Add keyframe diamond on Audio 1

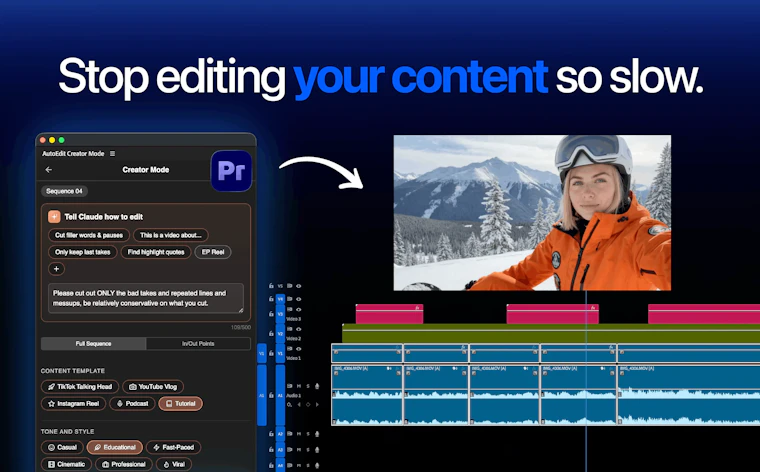(308, 405)
